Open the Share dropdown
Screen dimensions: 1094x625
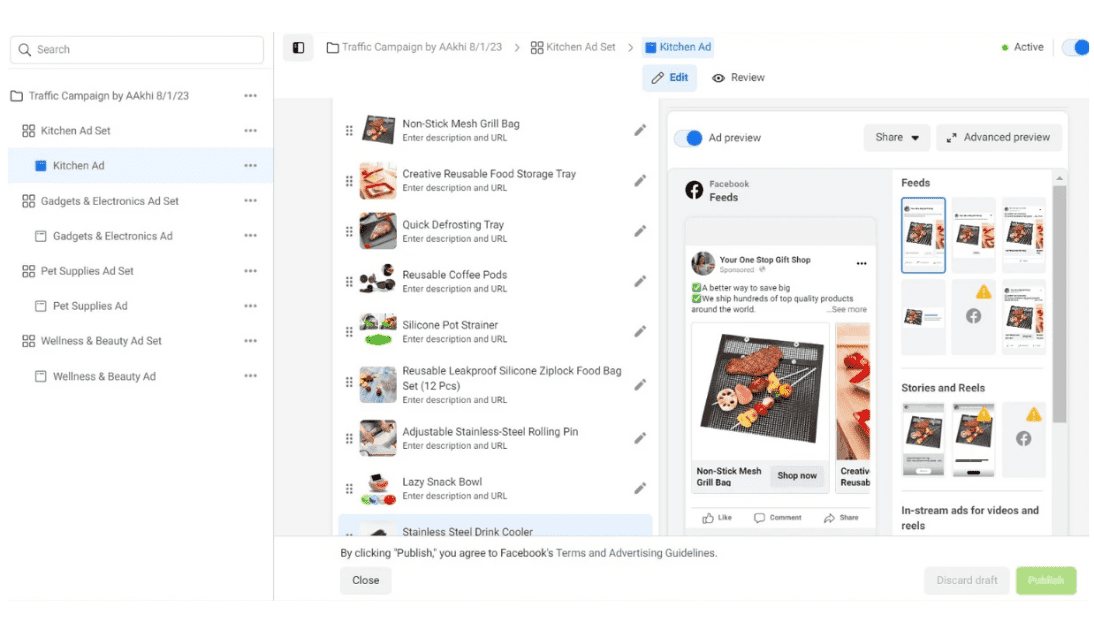(x=897, y=138)
